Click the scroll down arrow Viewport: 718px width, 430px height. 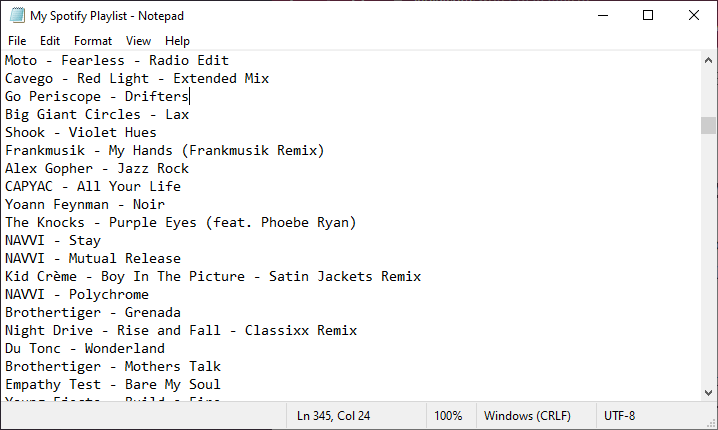708,392
